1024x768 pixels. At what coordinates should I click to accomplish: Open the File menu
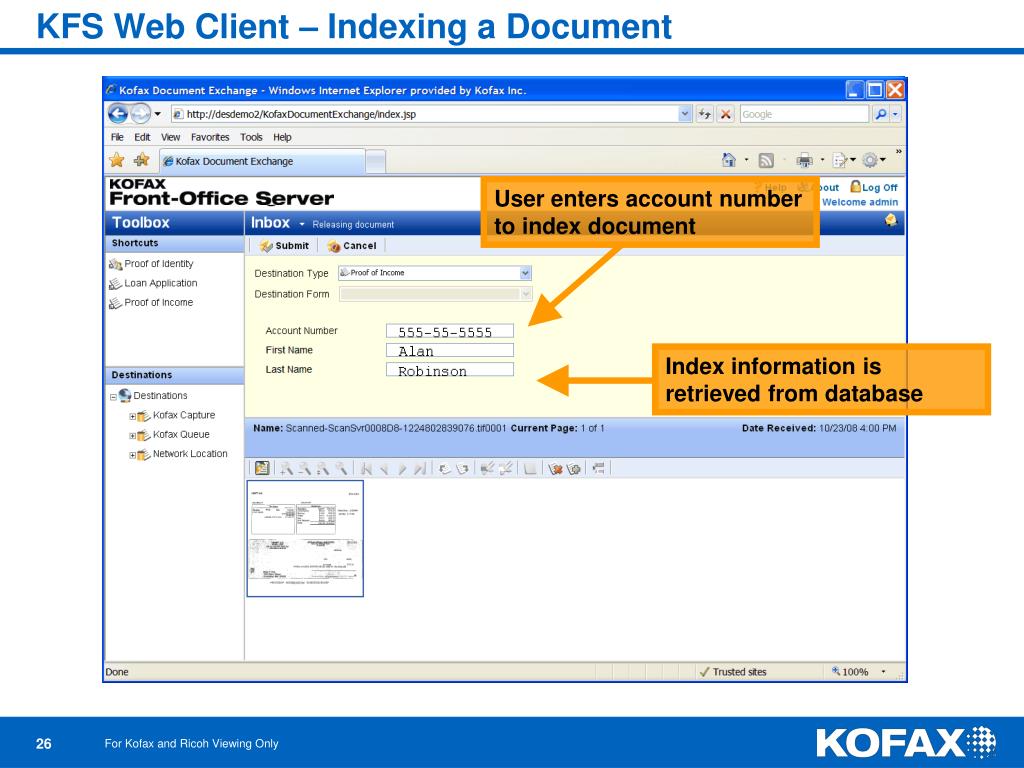[x=117, y=137]
